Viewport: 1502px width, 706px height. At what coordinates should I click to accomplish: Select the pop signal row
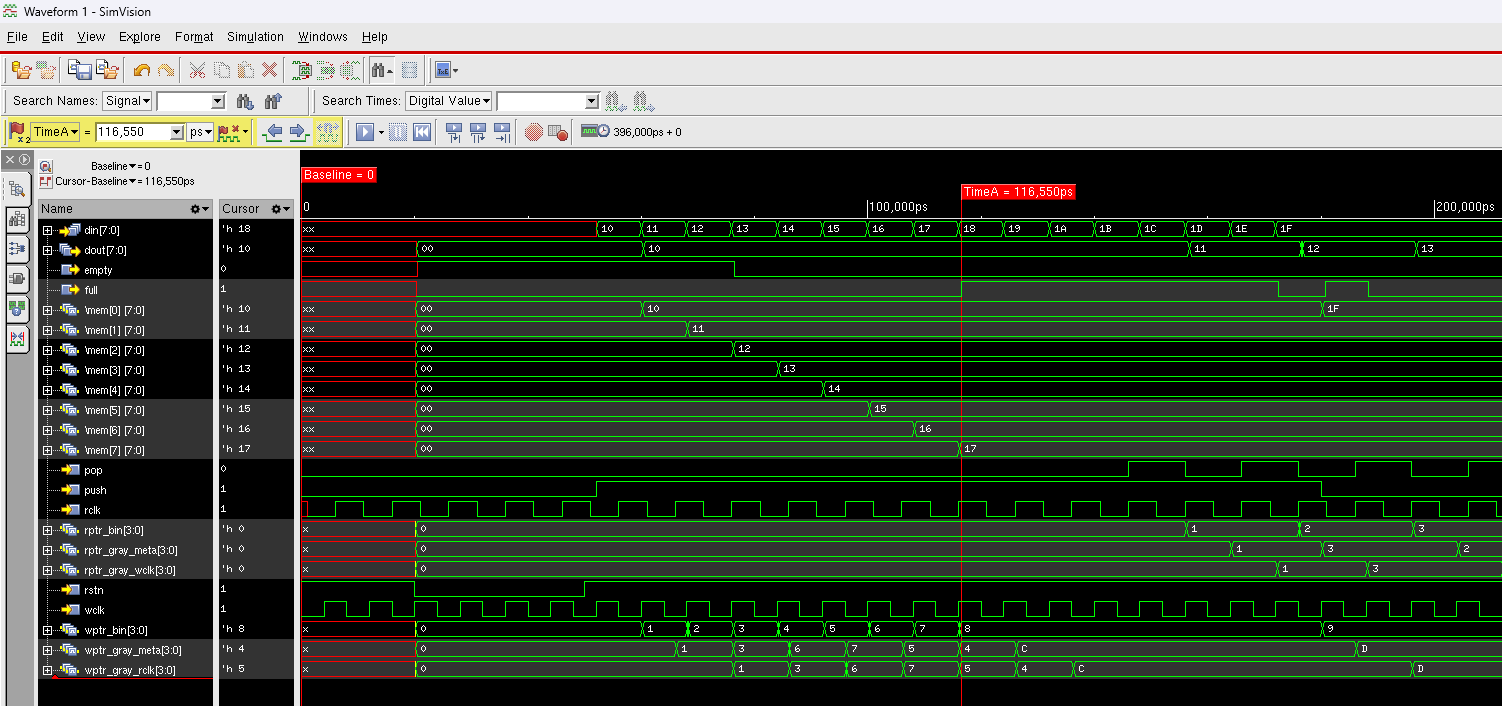pyautogui.click(x=126, y=470)
